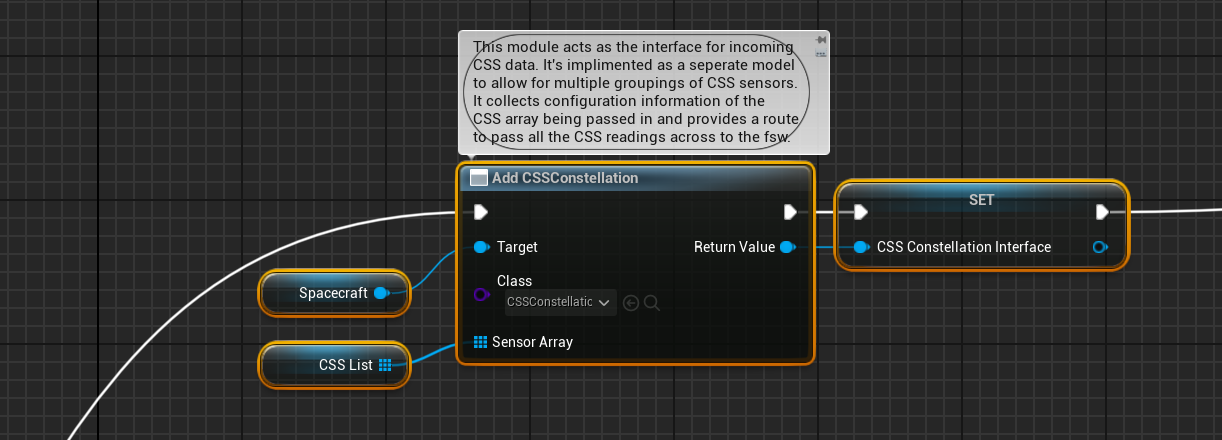
Task: Click the Return Value output pin
Action: (787, 247)
